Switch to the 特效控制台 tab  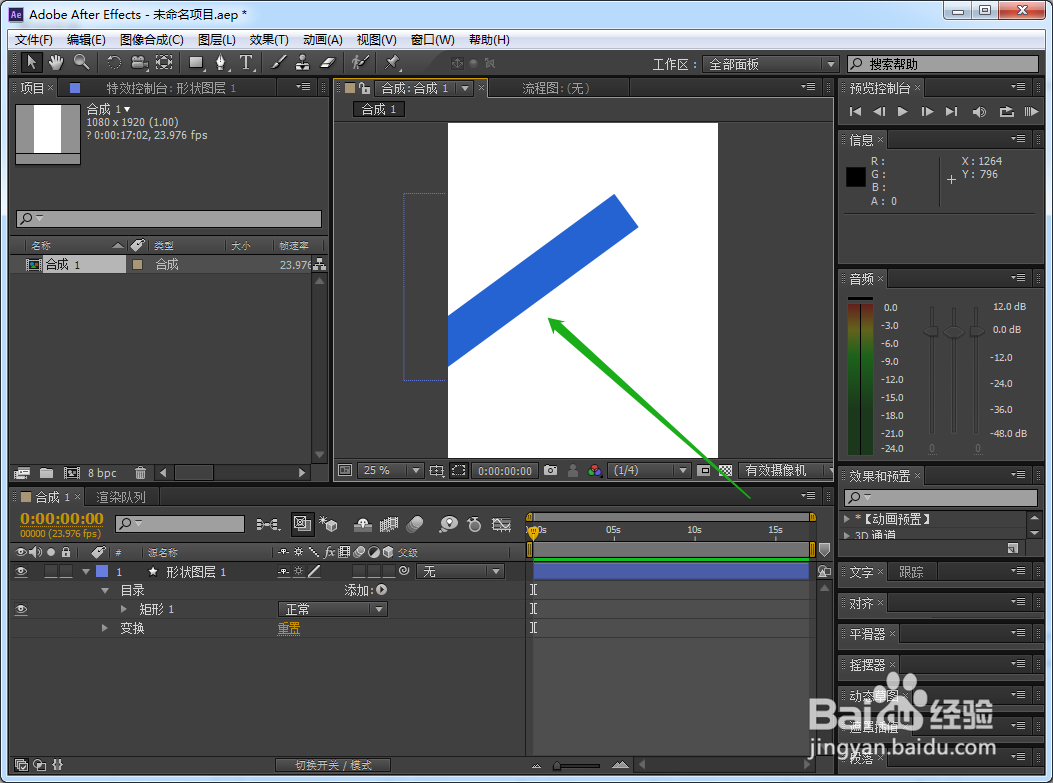(x=171, y=88)
